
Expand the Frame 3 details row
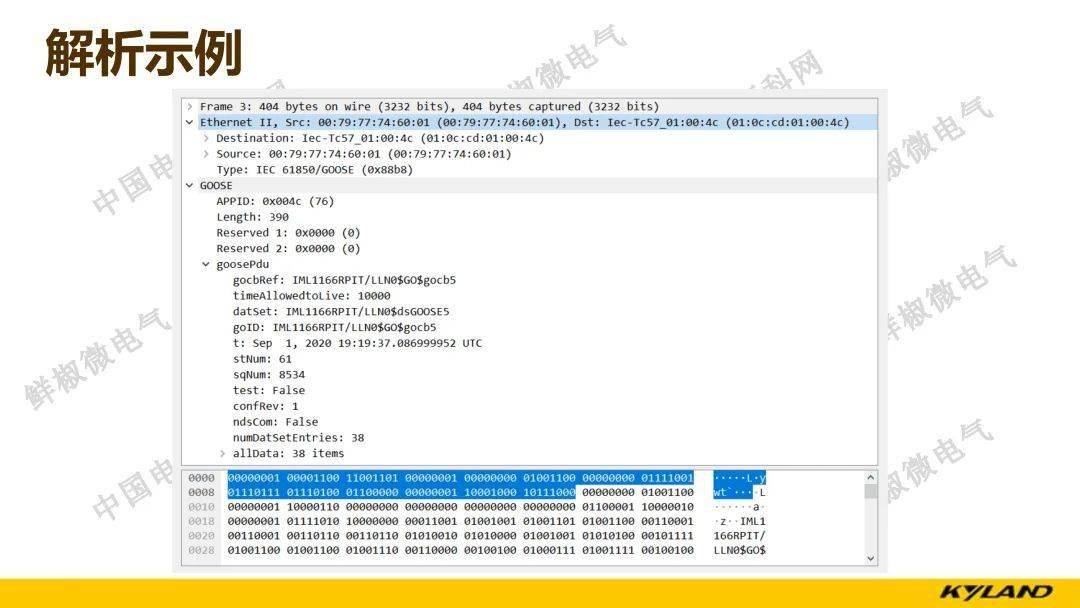coord(190,106)
